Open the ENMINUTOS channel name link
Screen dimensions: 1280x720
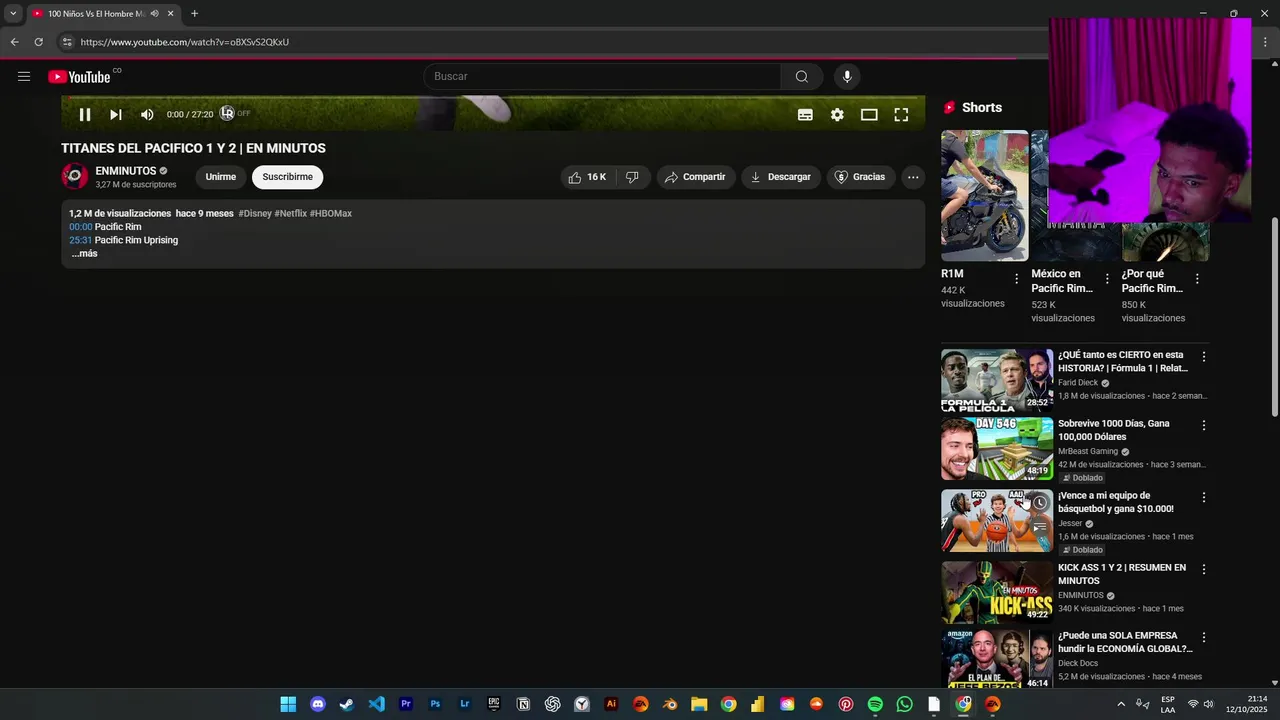[x=126, y=171]
